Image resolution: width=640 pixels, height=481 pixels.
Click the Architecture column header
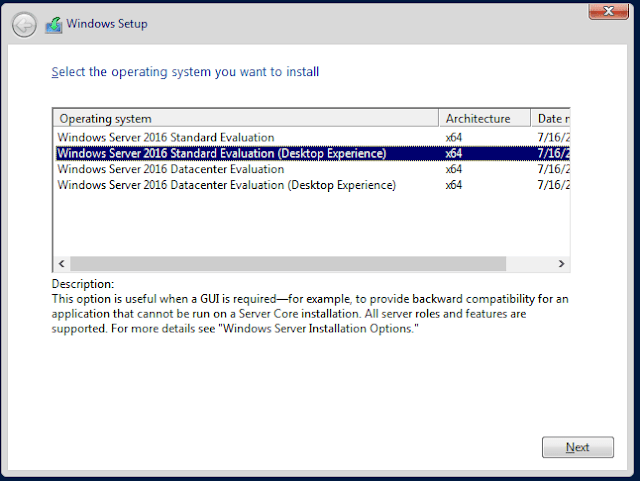tap(484, 119)
